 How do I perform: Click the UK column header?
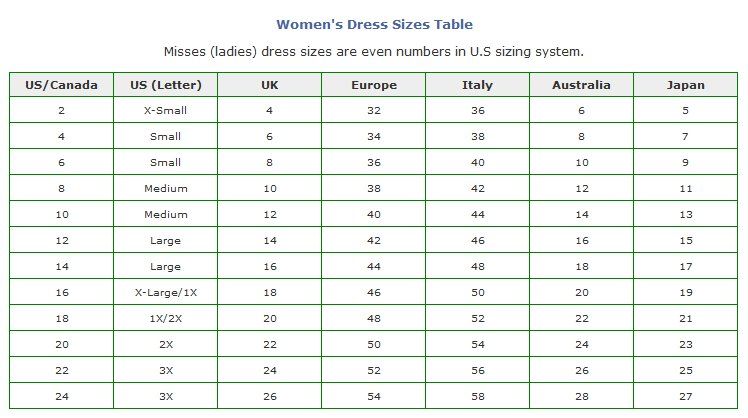(270, 85)
